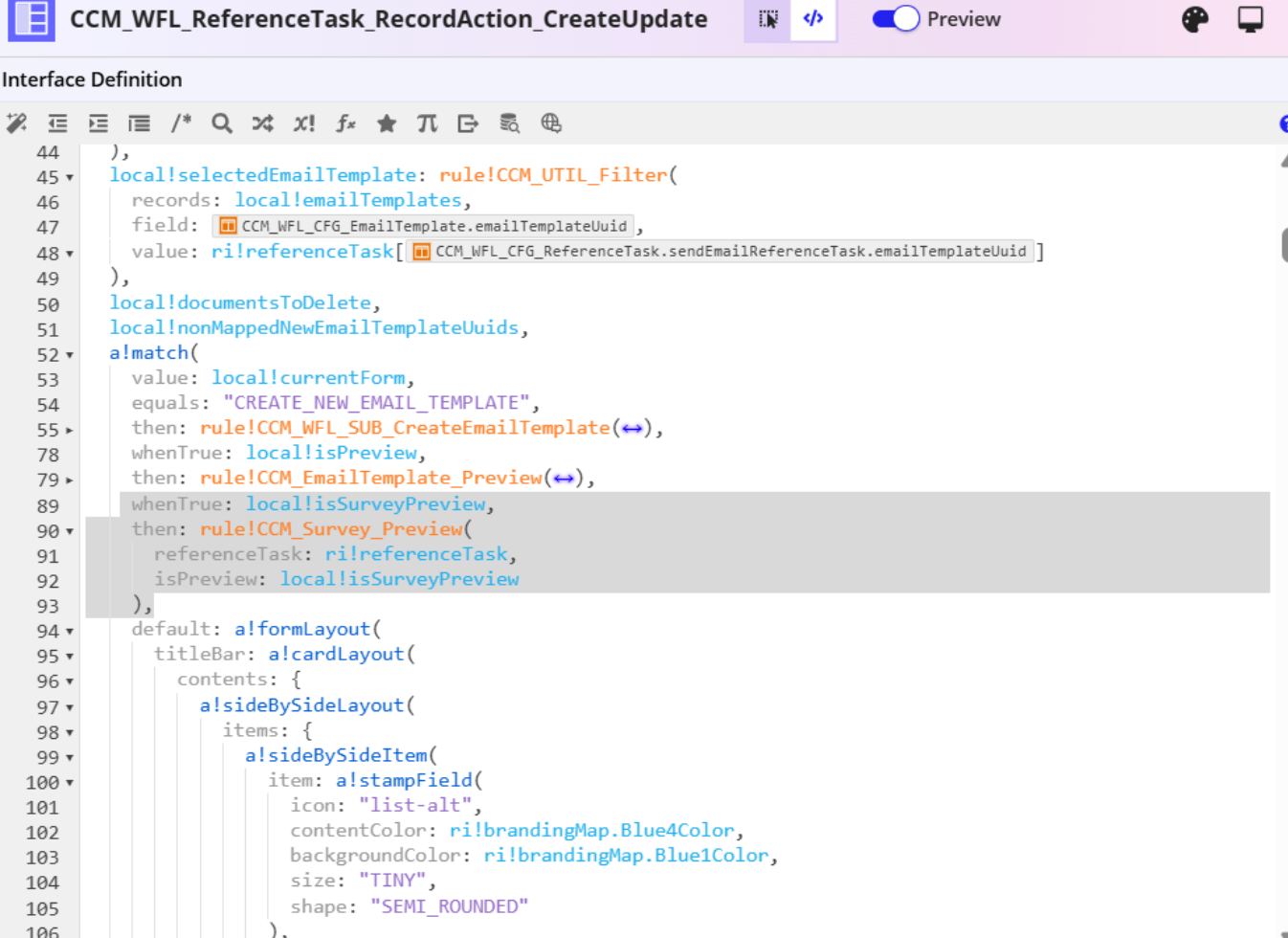Viewport: 1288px width, 938px height.
Task: Collapse a!stampField fold at line 100
Action: pos(70,783)
